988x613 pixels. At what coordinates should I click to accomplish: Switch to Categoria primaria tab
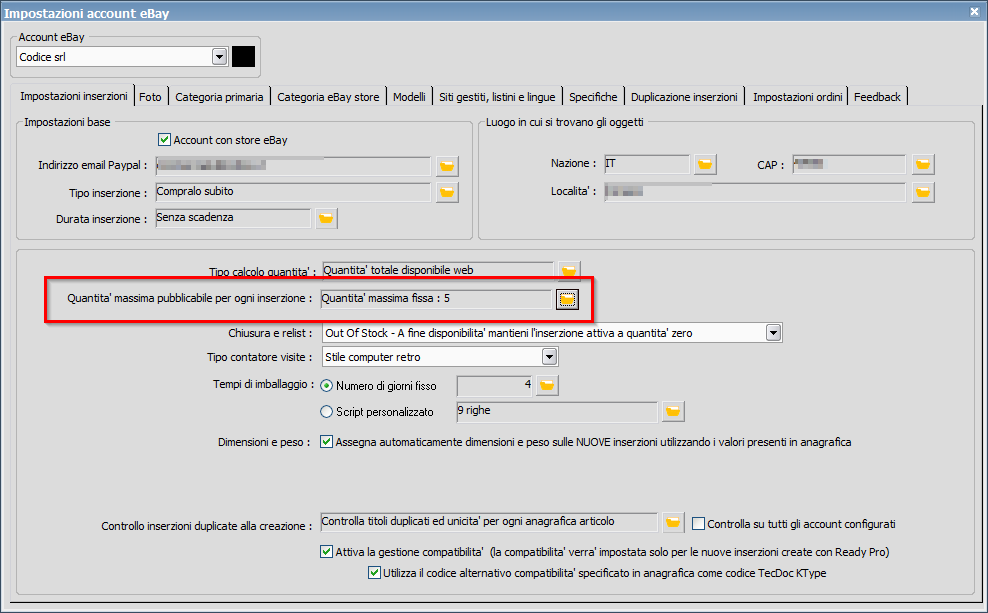coord(219,97)
